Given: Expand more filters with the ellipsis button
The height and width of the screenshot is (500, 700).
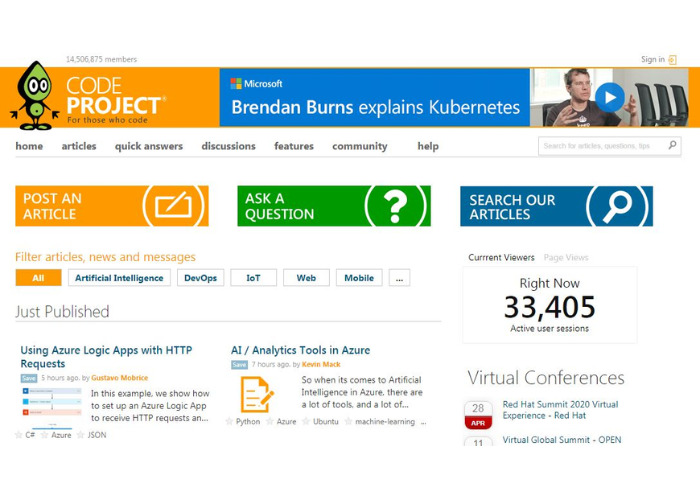Looking at the screenshot, I should click(x=399, y=278).
